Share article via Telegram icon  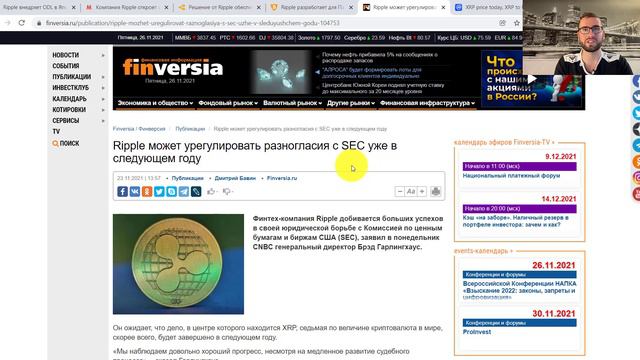click(184, 191)
